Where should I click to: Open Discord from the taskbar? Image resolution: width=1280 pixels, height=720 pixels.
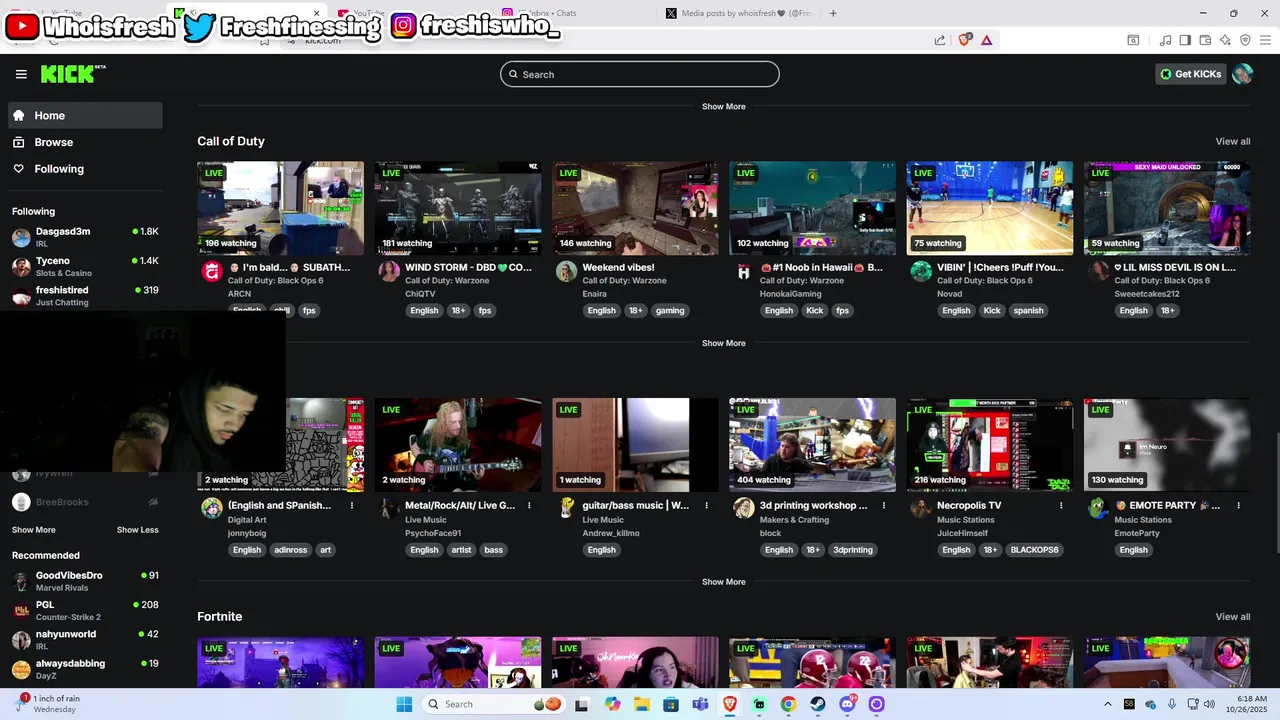pyautogui.click(x=847, y=704)
